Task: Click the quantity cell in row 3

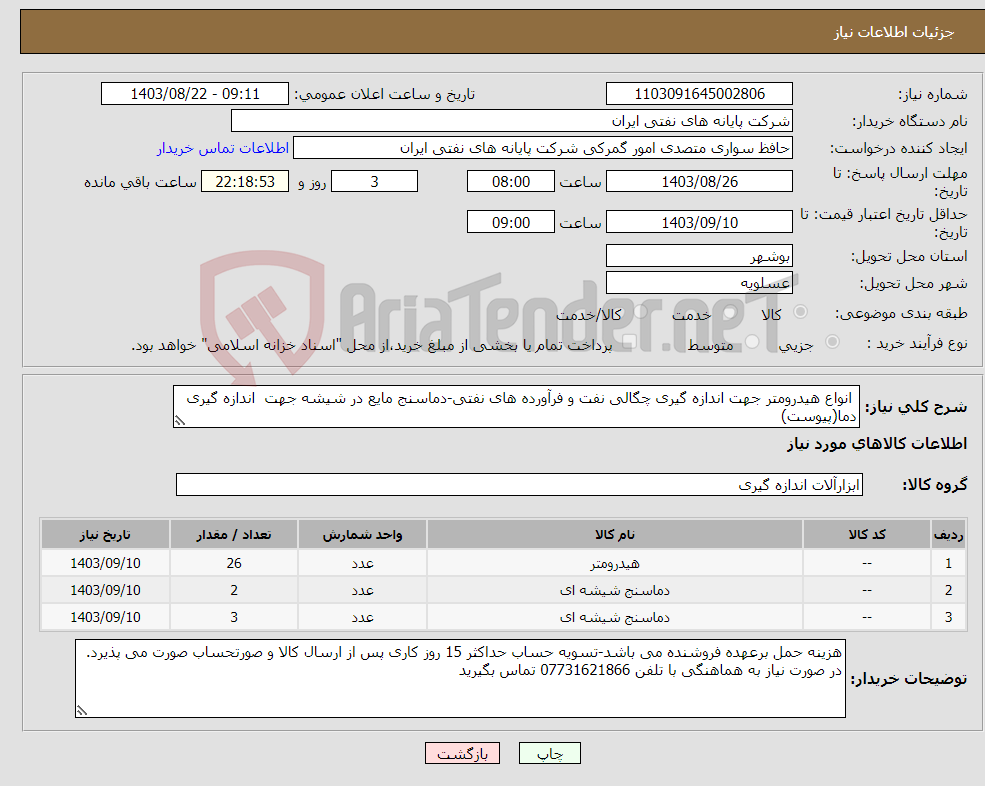Action: 234,617
